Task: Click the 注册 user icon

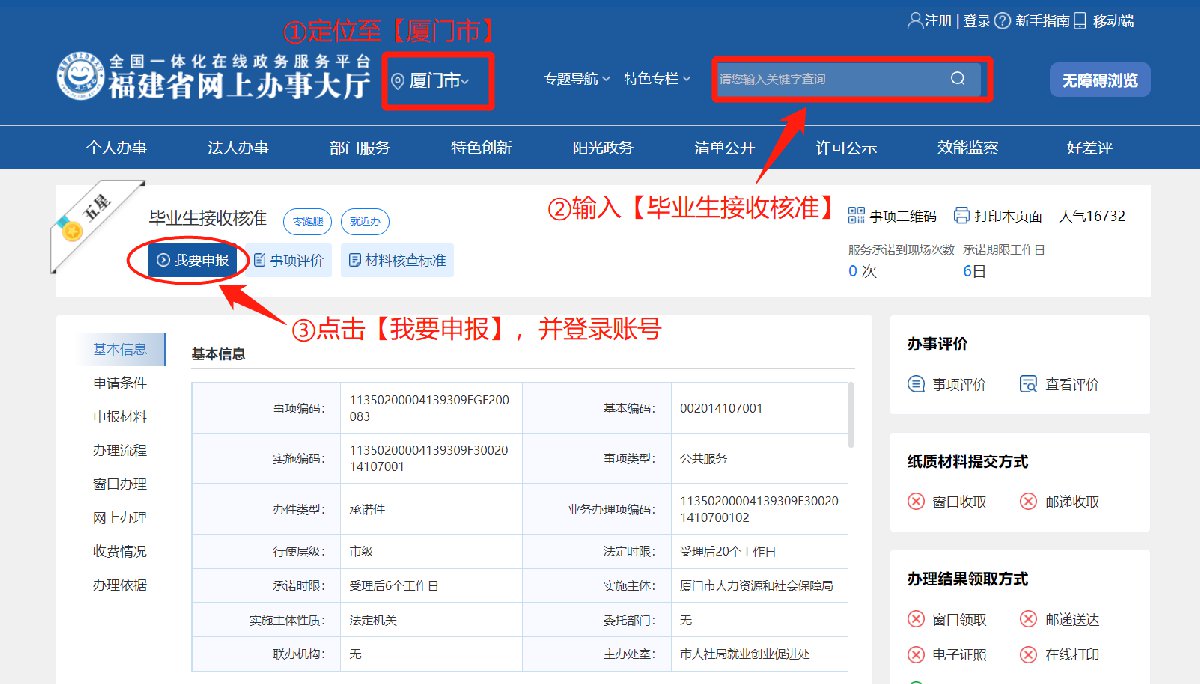Action: 914,21
